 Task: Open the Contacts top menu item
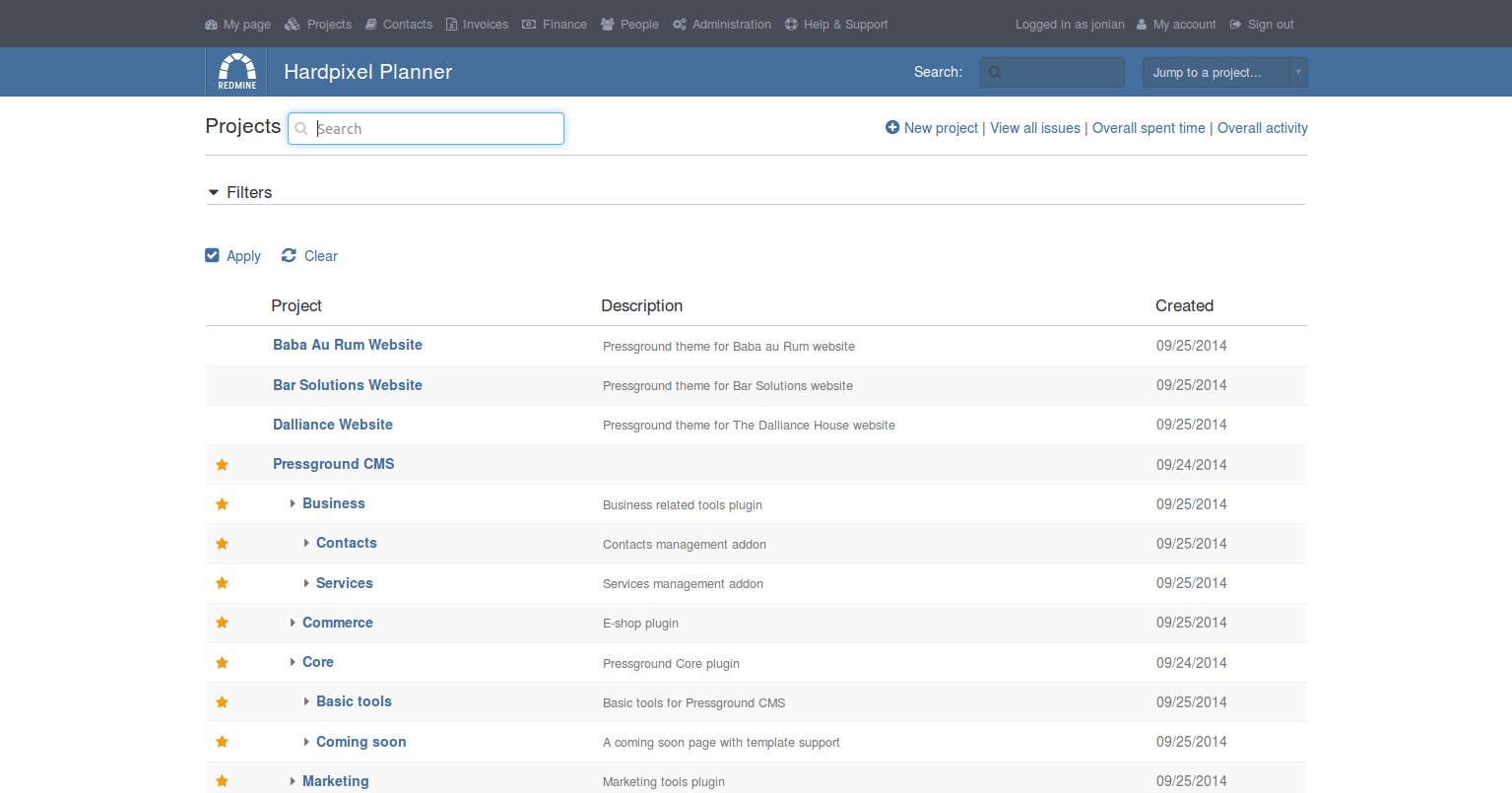pyautogui.click(x=408, y=25)
